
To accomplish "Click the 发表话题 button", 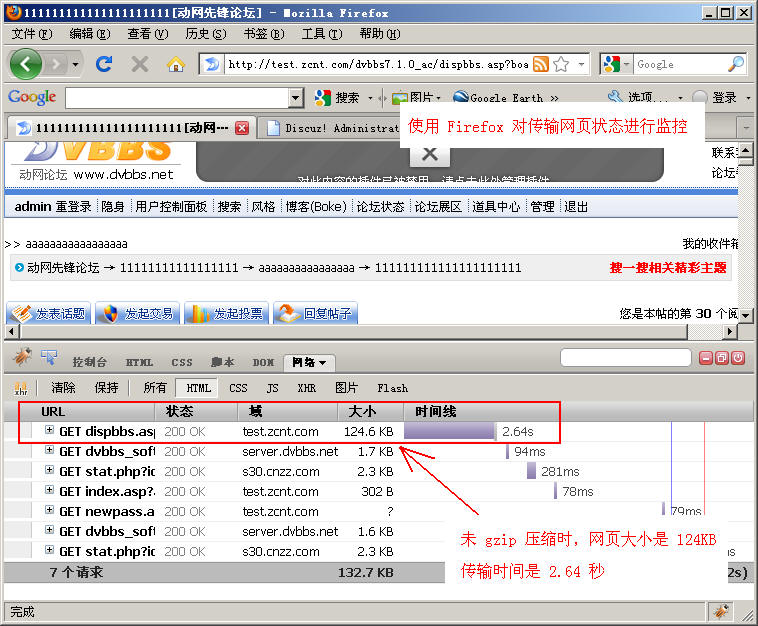I will [48, 313].
